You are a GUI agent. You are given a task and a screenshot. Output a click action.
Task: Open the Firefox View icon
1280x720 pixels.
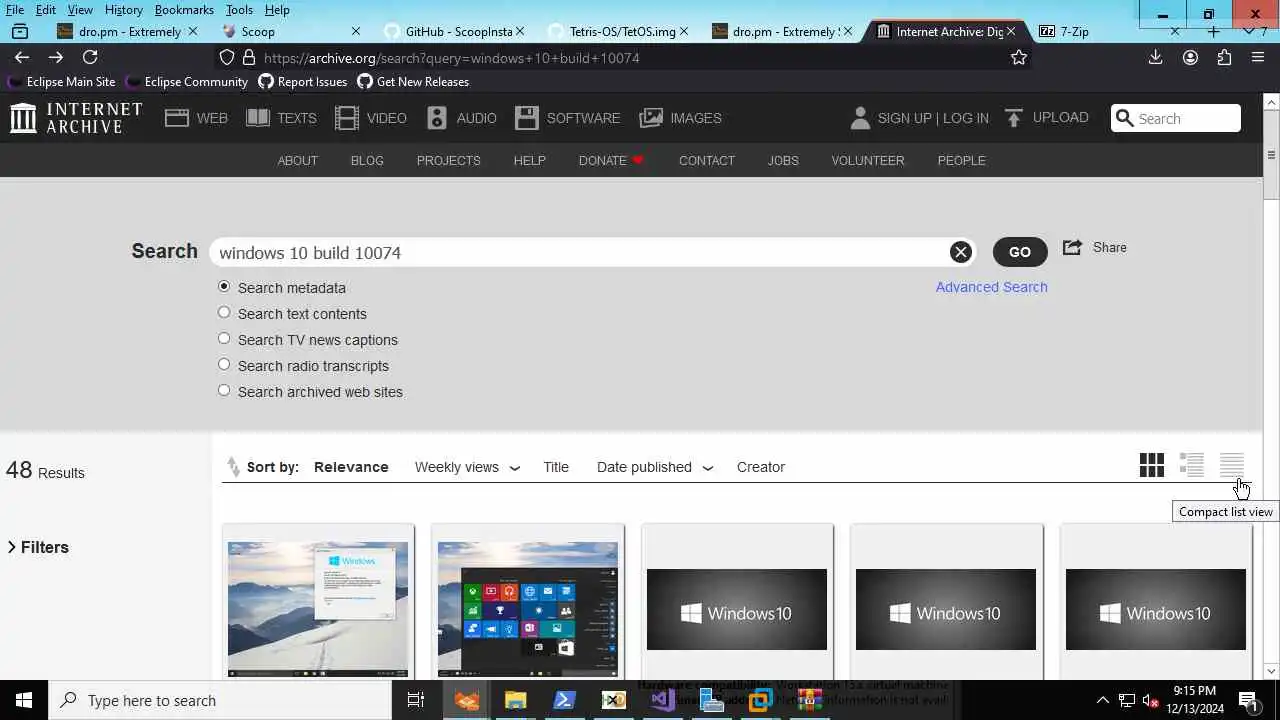click(x=19, y=31)
